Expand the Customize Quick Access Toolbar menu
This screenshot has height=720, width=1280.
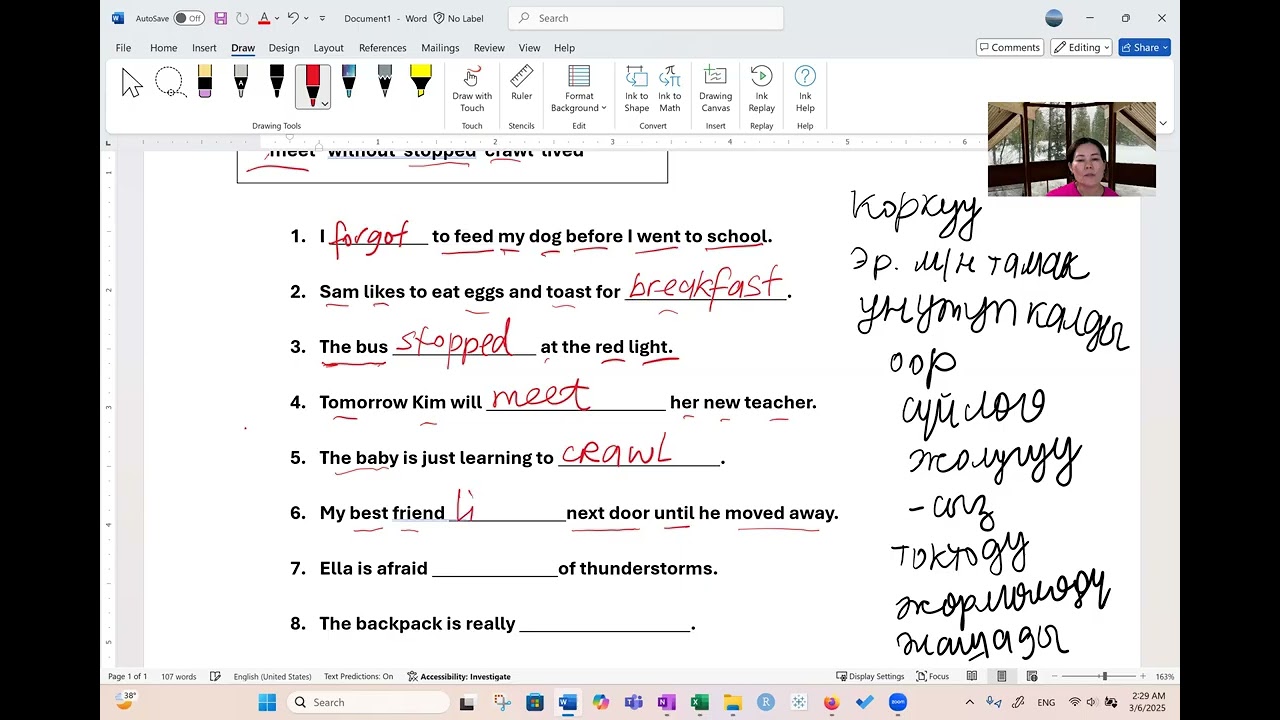tap(322, 18)
